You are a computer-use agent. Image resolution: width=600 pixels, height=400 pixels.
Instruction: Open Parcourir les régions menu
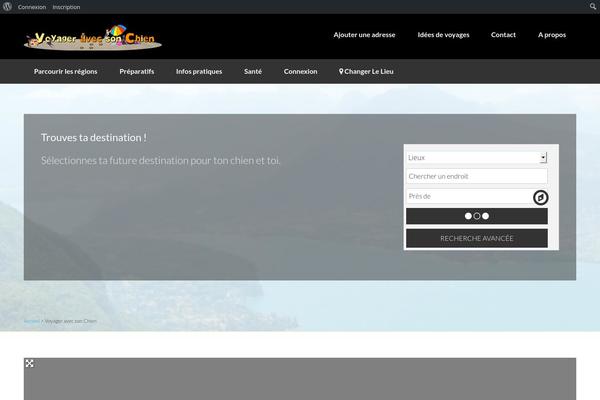click(x=65, y=72)
